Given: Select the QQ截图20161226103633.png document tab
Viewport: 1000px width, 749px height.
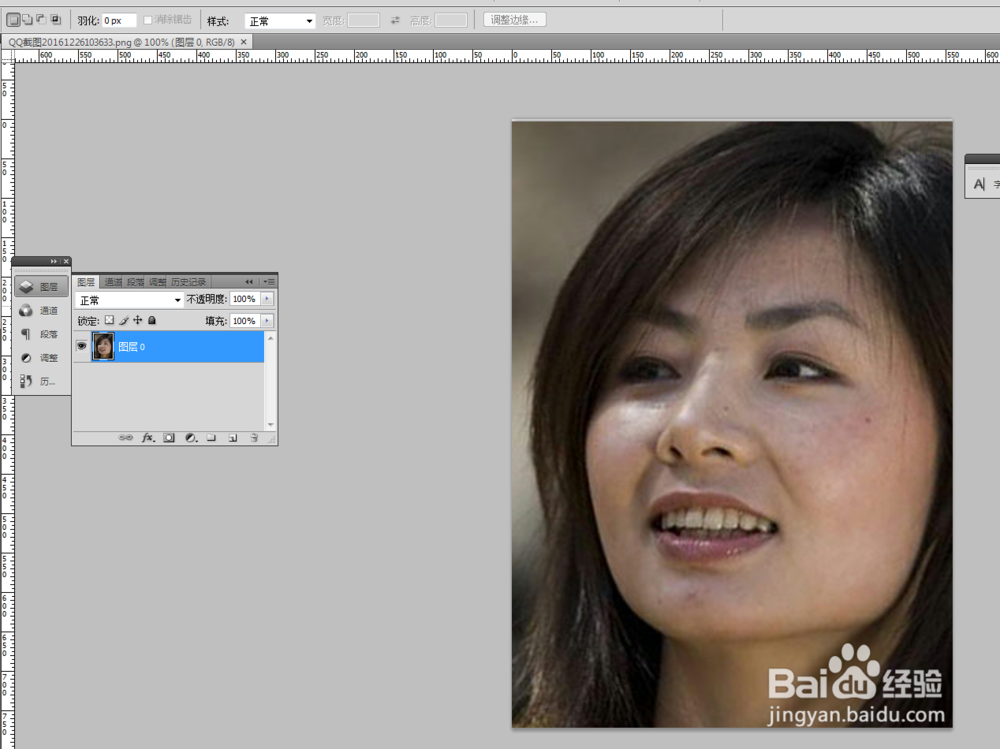Looking at the screenshot, I should pos(121,42).
